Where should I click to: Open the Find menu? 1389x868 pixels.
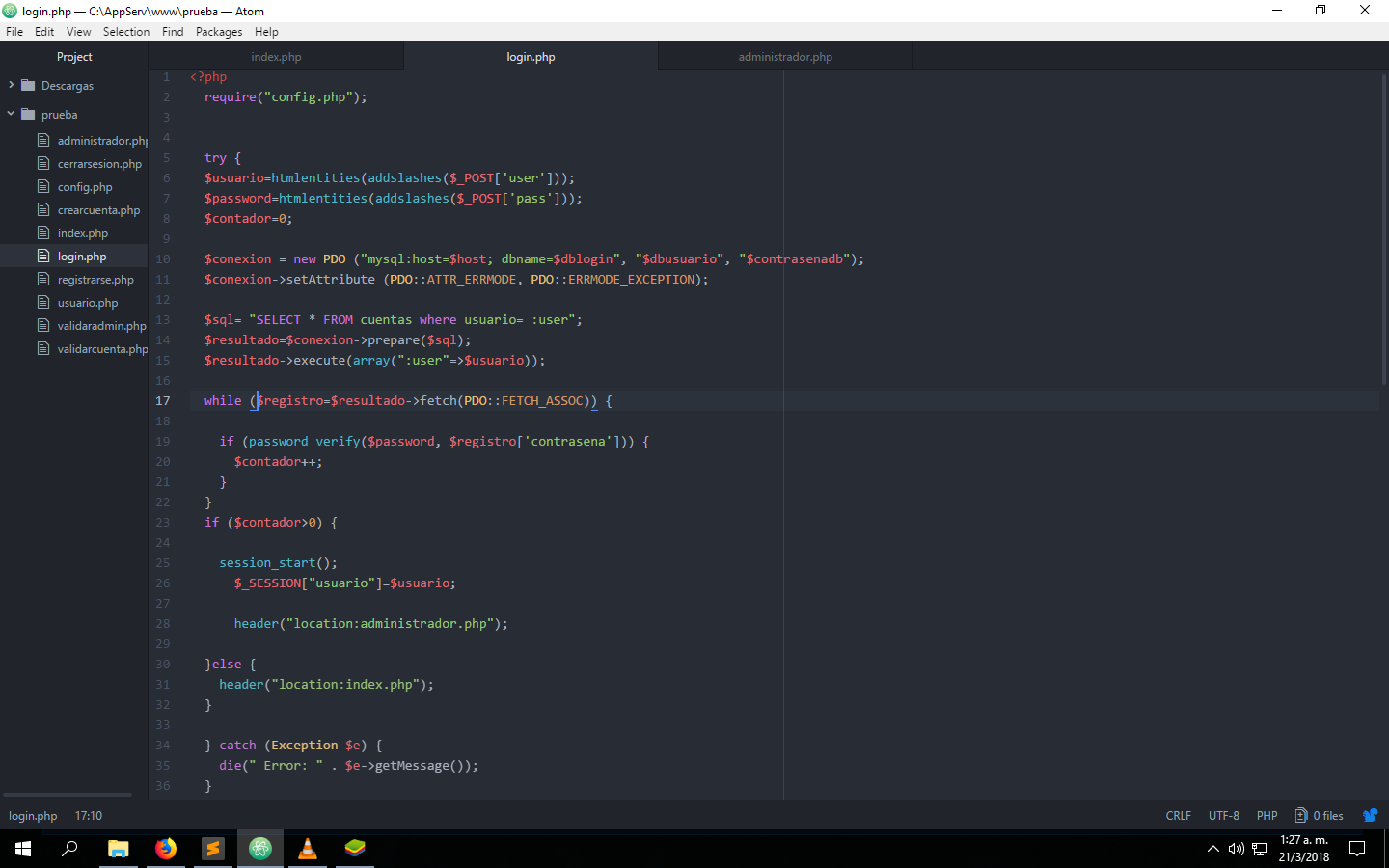(x=173, y=32)
